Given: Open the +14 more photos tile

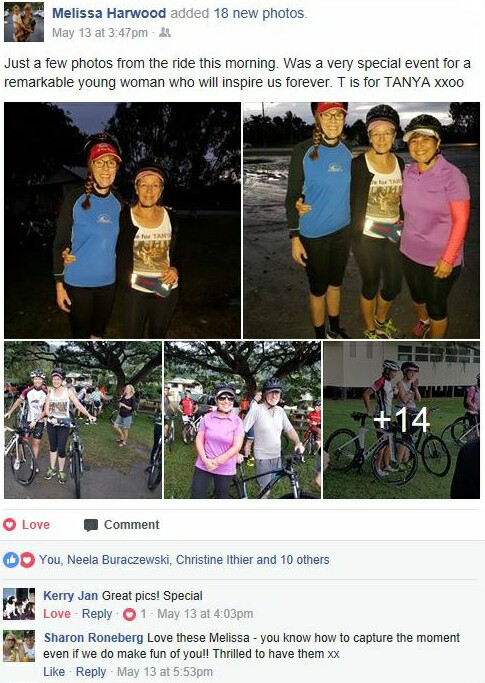Looking at the screenshot, I should pyautogui.click(x=401, y=420).
